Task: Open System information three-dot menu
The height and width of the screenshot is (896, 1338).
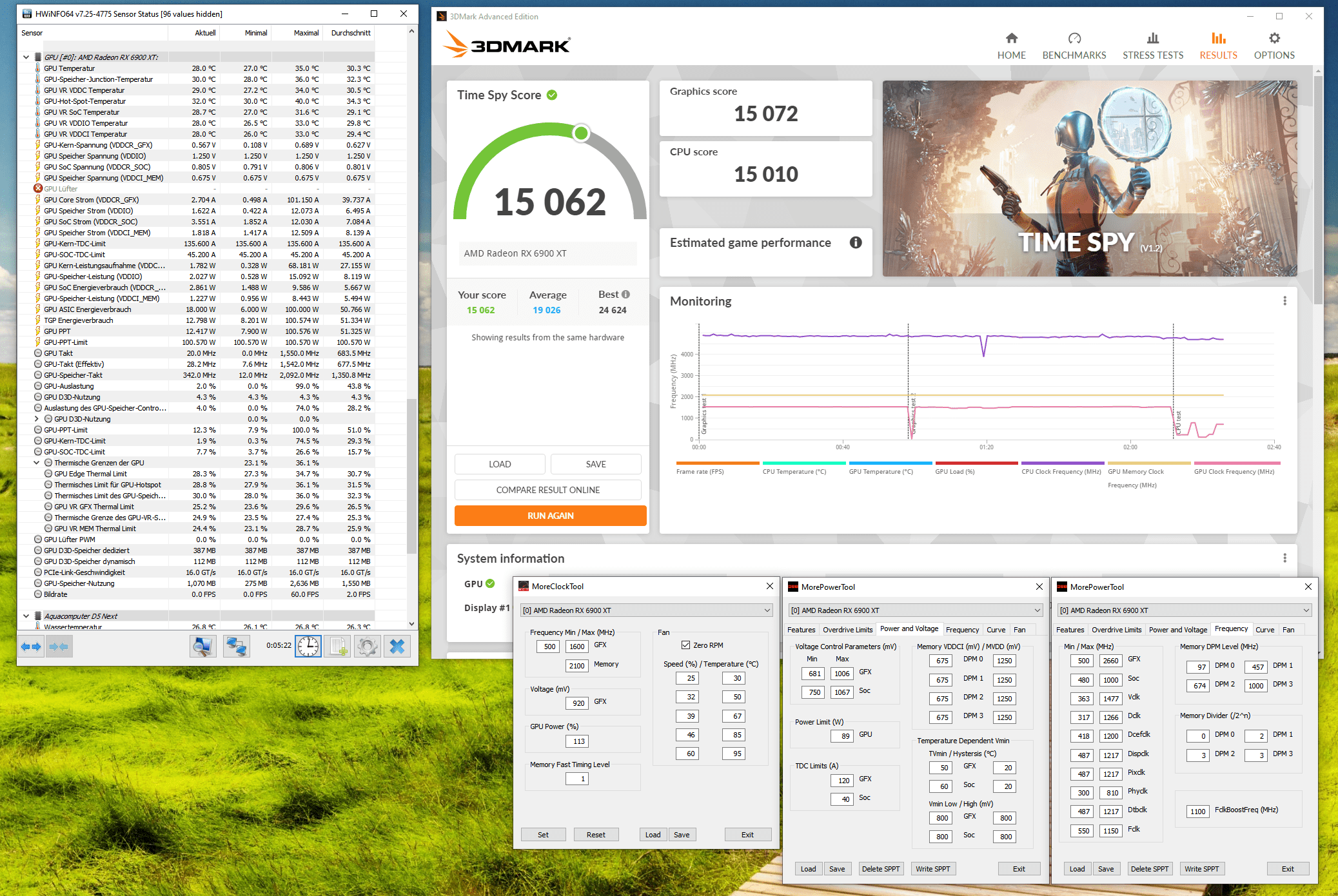Action: pyautogui.click(x=1284, y=558)
